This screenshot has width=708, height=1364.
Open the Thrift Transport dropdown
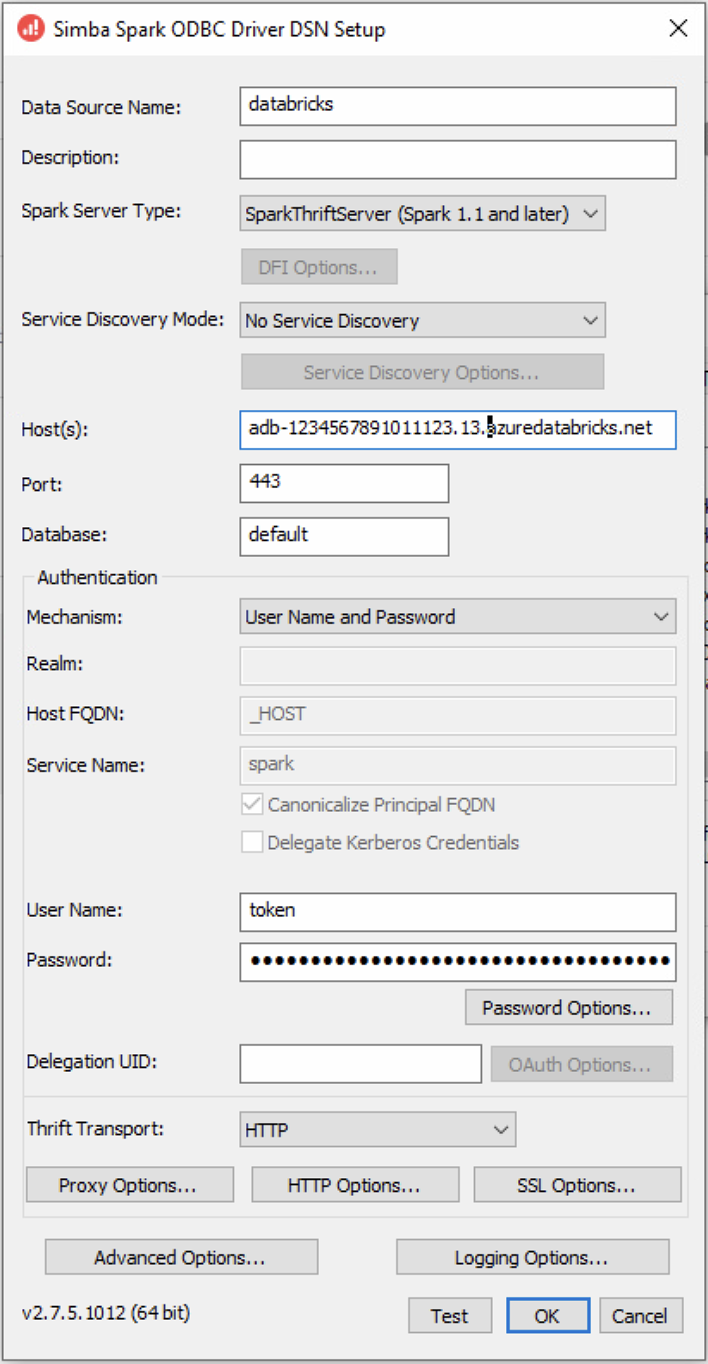[502, 1129]
